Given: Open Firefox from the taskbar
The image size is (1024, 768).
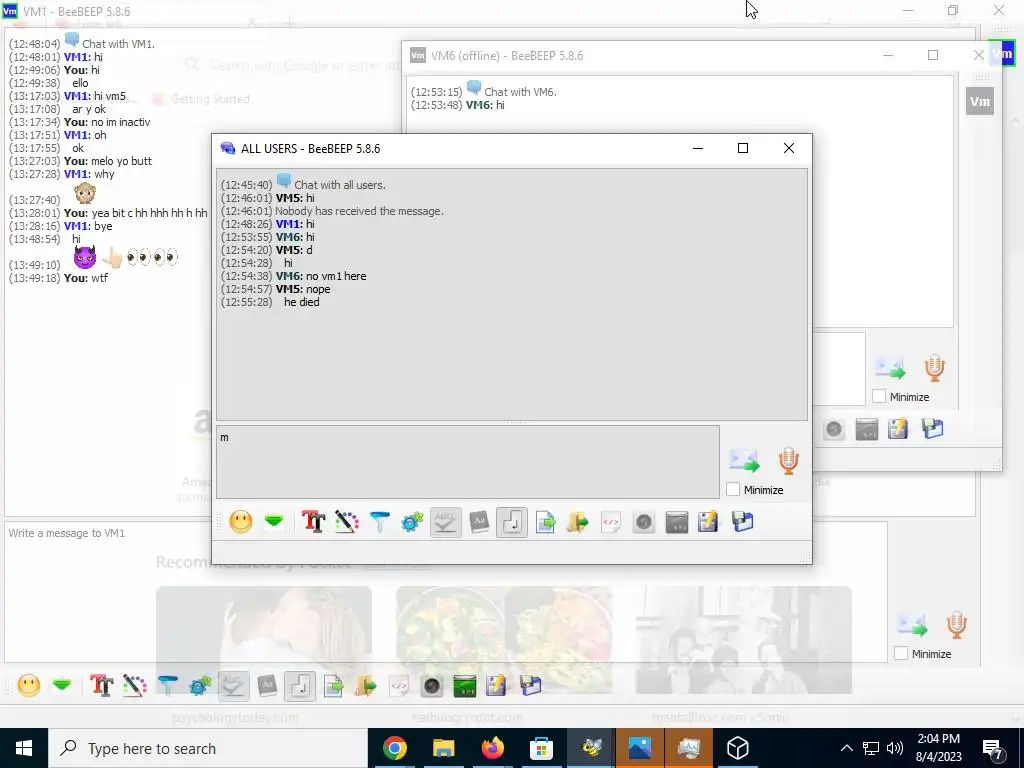Looking at the screenshot, I should pyautogui.click(x=492, y=748).
